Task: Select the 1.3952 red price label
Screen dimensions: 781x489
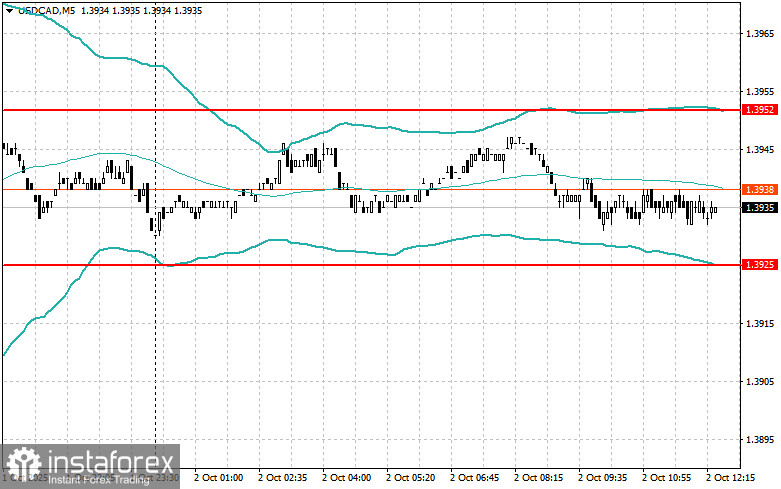Action: pyautogui.click(x=760, y=110)
